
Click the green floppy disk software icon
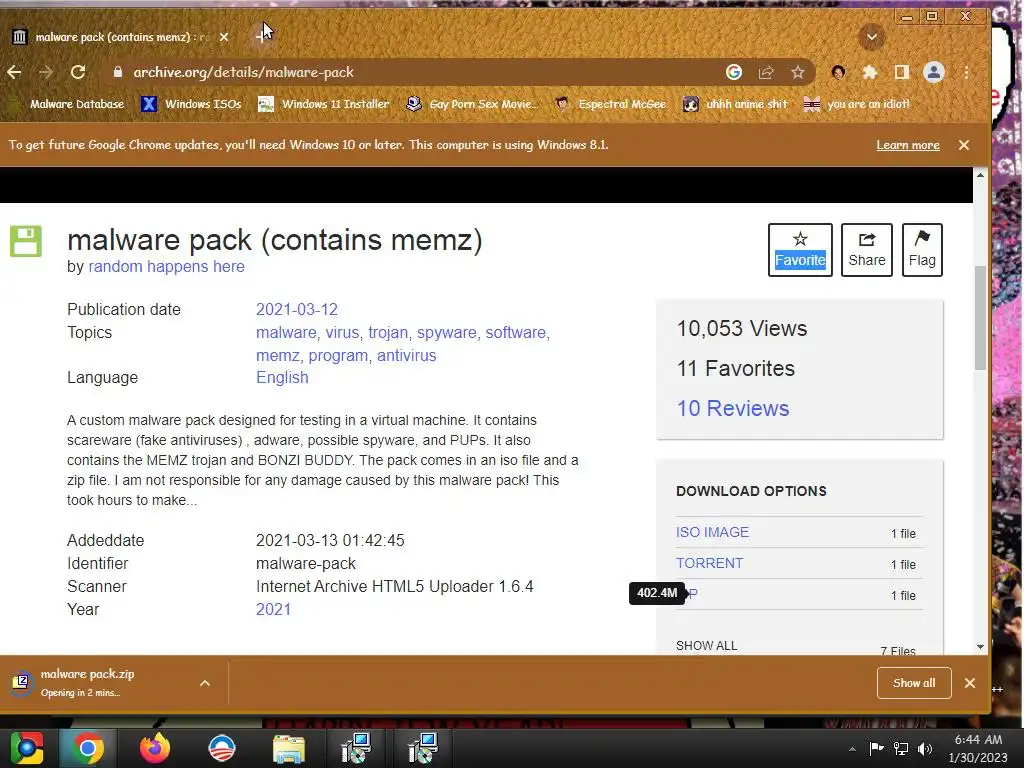coord(26,241)
